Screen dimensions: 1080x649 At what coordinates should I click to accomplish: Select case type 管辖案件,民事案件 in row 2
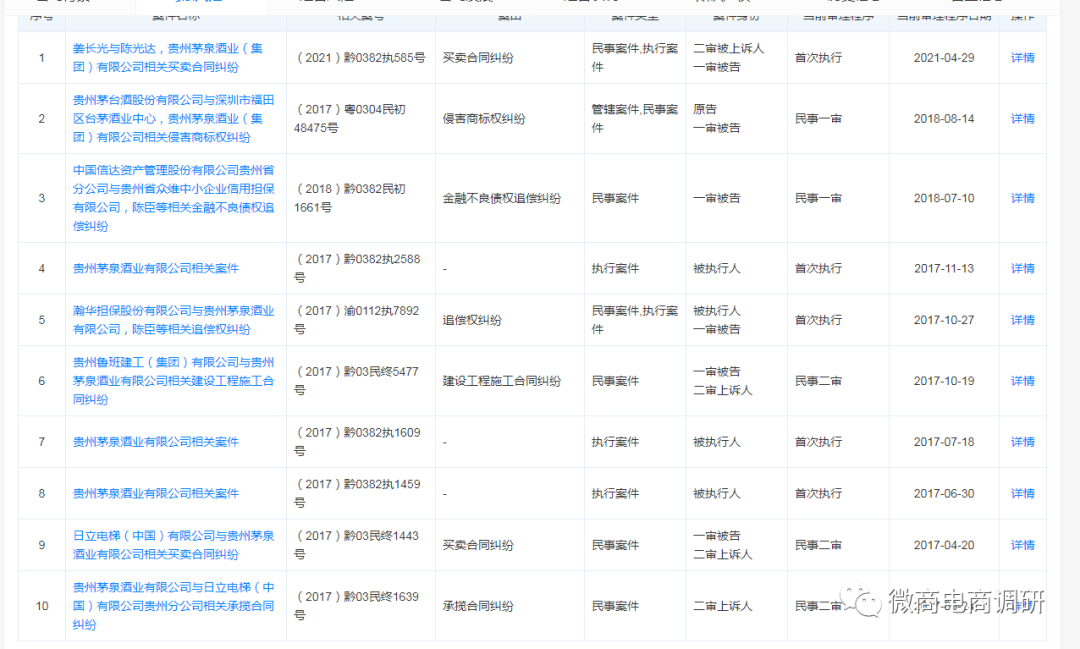[634, 119]
